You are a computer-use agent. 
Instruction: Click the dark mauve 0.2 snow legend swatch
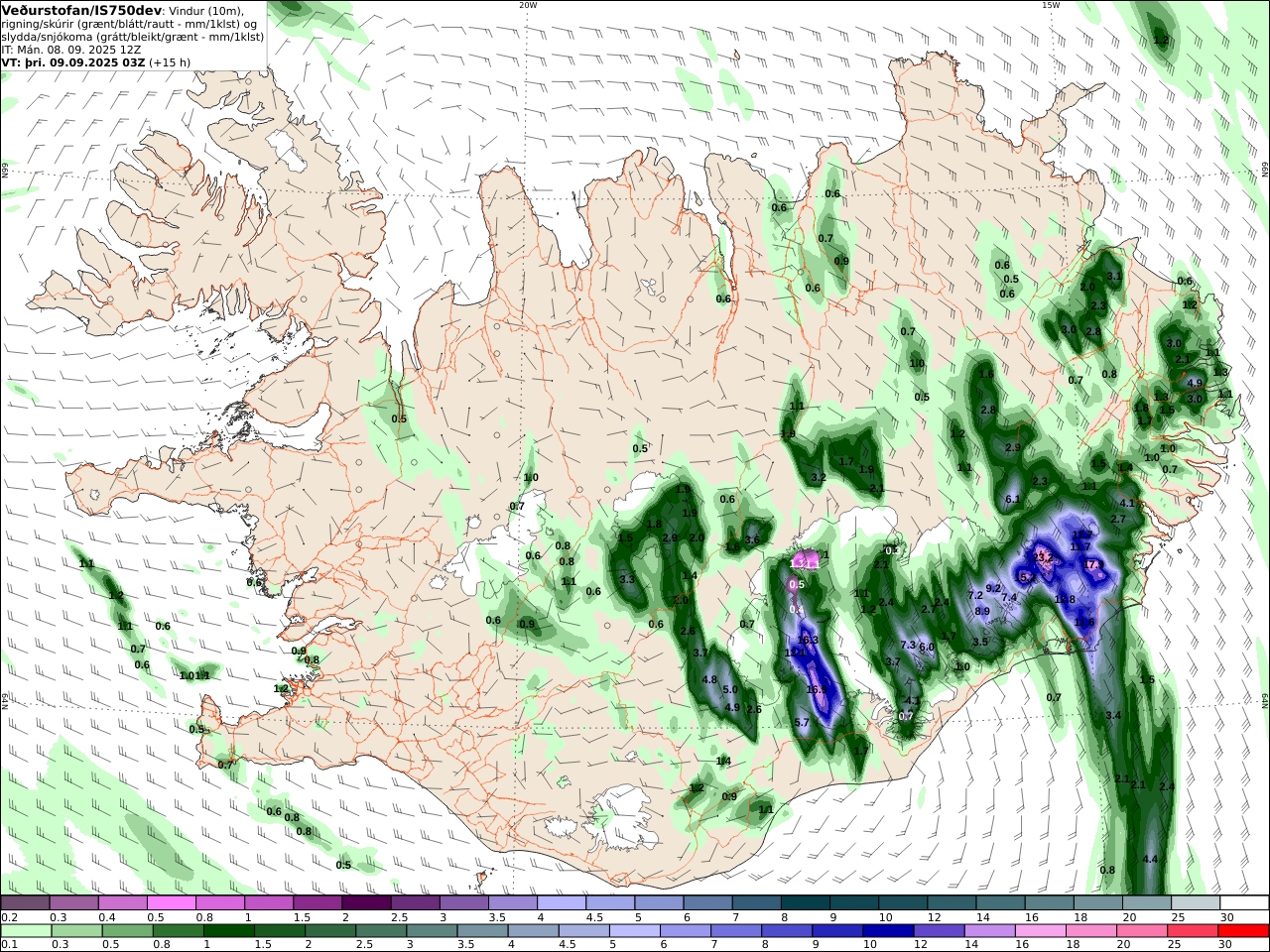coord(25,903)
